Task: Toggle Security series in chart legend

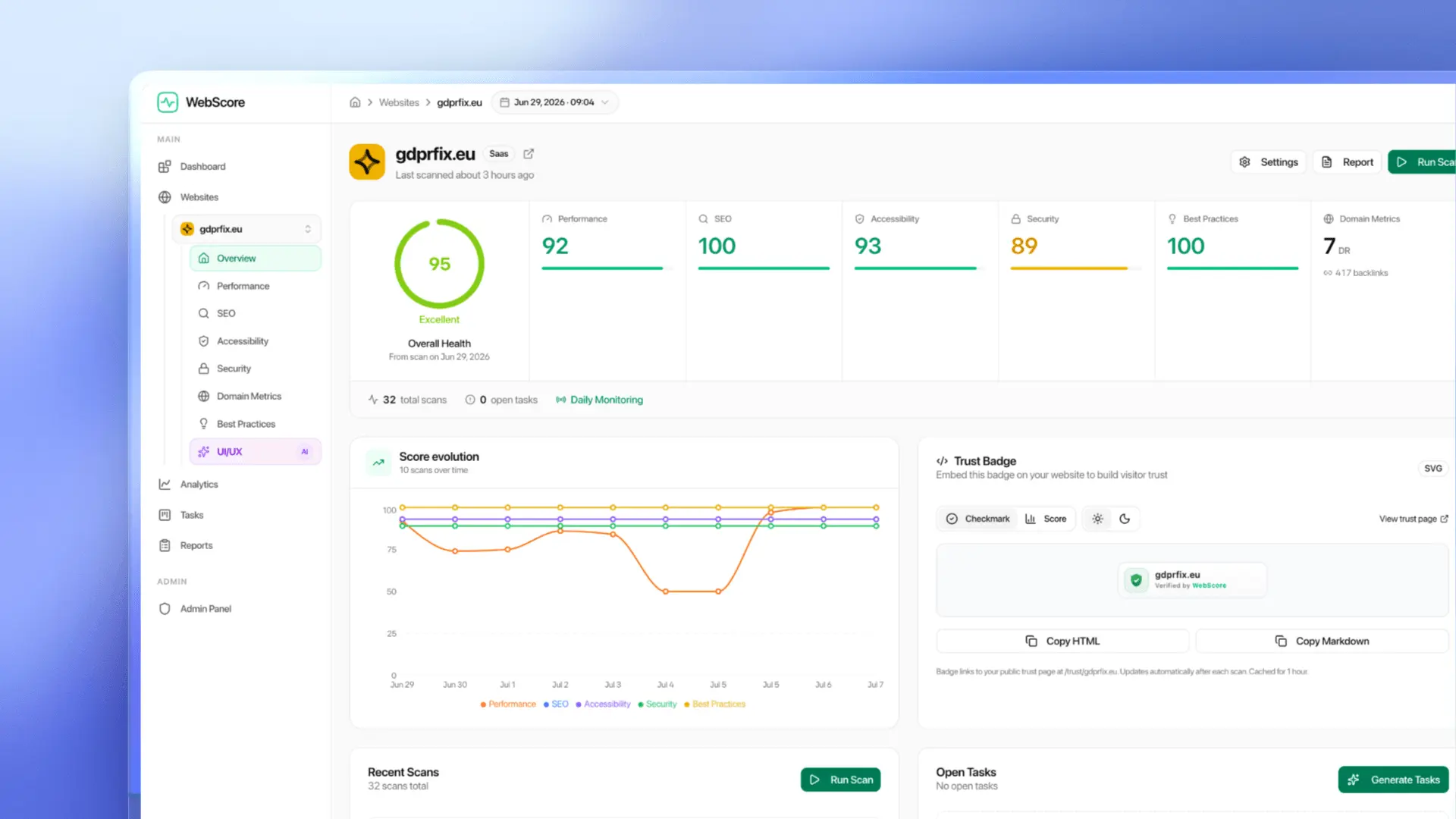Action: (x=657, y=704)
